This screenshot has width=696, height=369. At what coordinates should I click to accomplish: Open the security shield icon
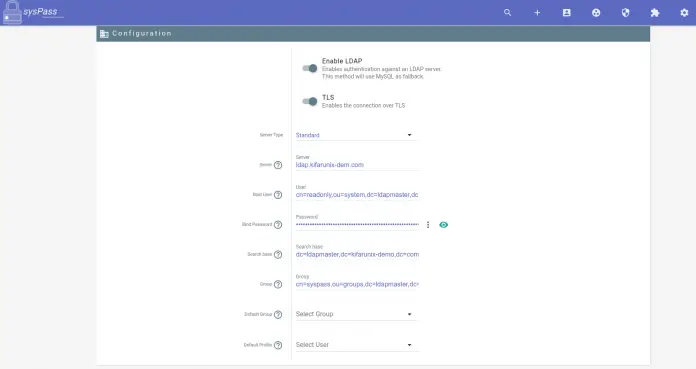point(625,12)
